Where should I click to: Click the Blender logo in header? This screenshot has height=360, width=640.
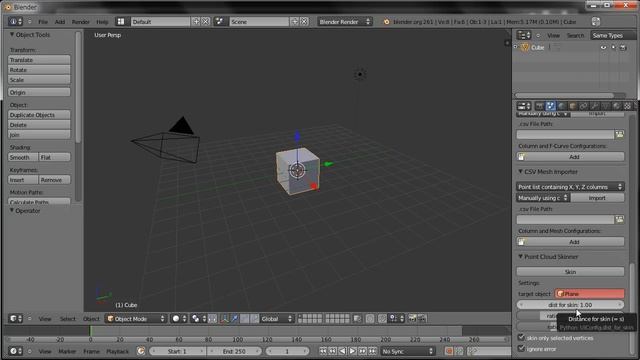387,22
